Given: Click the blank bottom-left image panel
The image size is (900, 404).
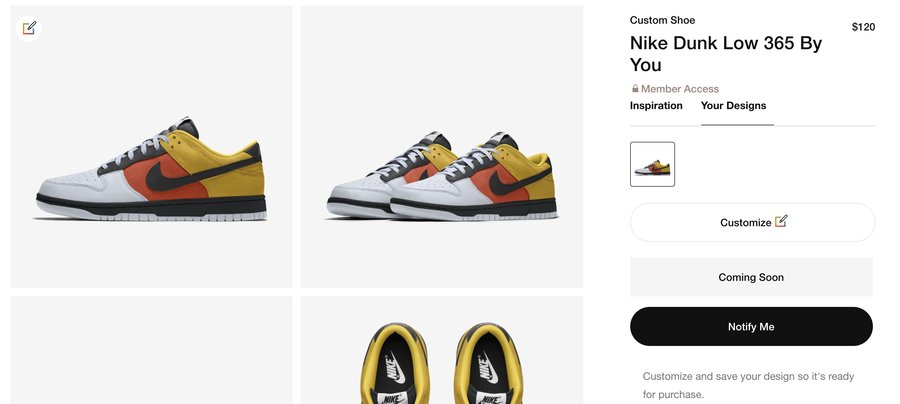Looking at the screenshot, I should [151, 350].
